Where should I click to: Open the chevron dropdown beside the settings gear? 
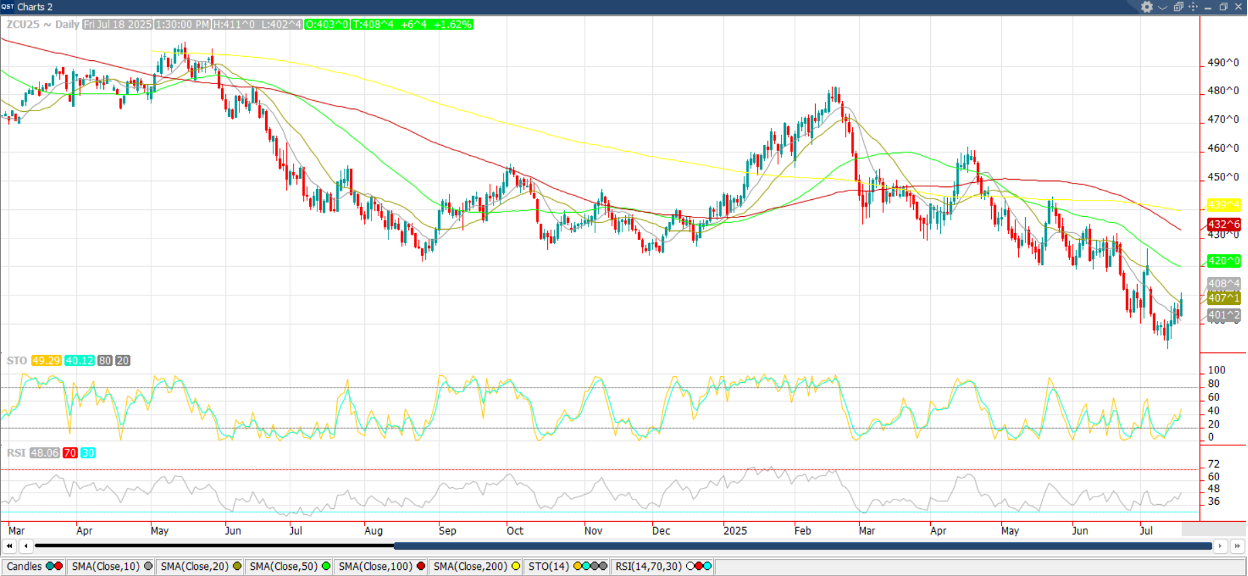pyautogui.click(x=1162, y=6)
